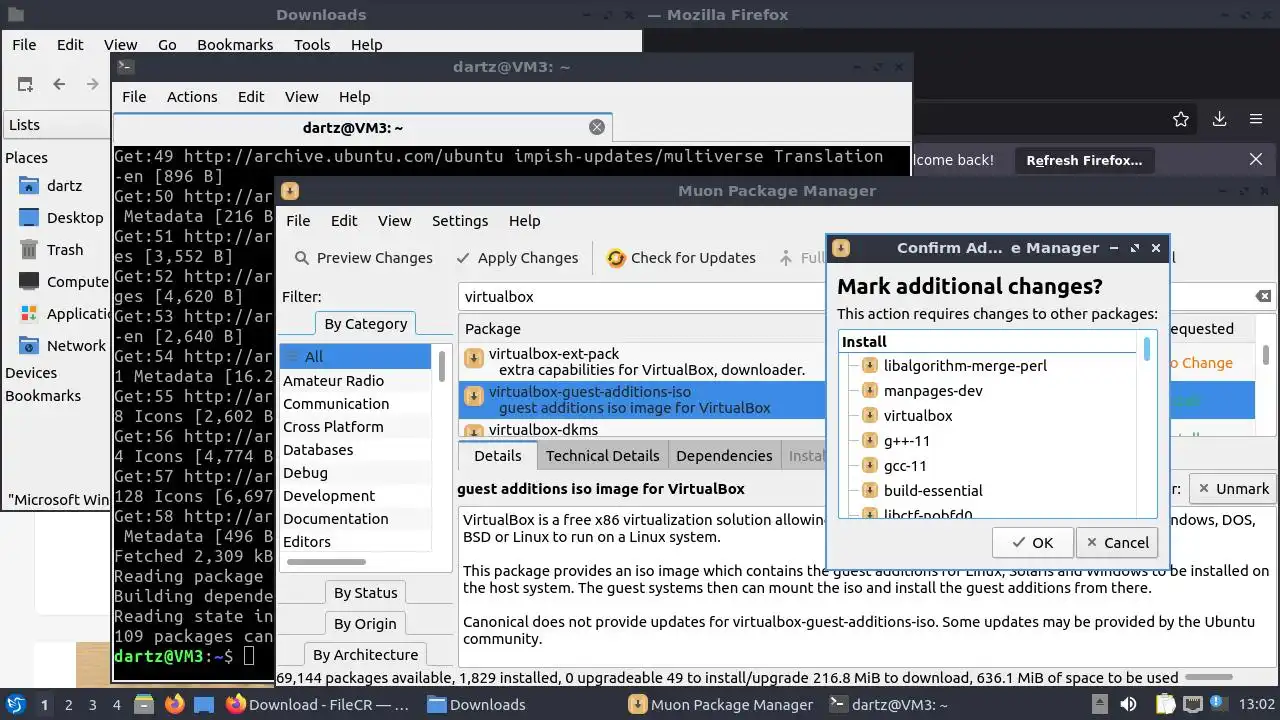Image resolution: width=1280 pixels, height=720 pixels.
Task: Click the g++-11 package icon
Action: (x=870, y=441)
